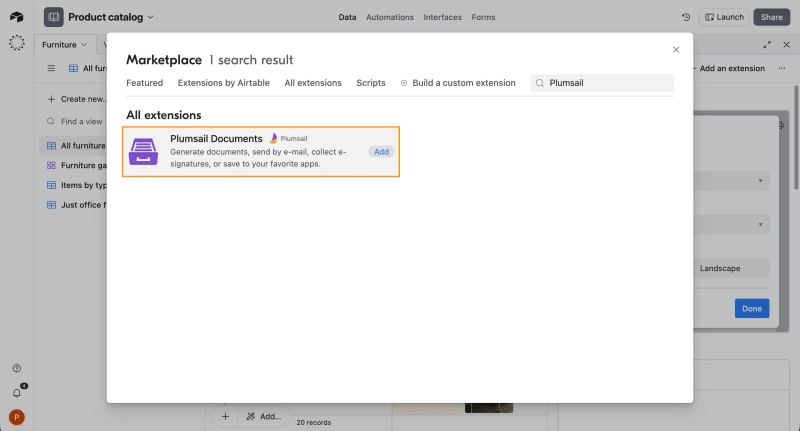This screenshot has width=800, height=431.
Task: Open Extensions by Airtable tab
Action: 223,83
